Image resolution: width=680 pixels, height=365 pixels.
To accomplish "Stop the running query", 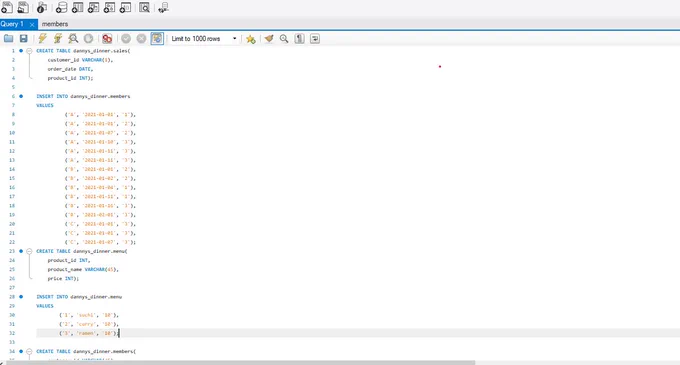I will pos(88,39).
